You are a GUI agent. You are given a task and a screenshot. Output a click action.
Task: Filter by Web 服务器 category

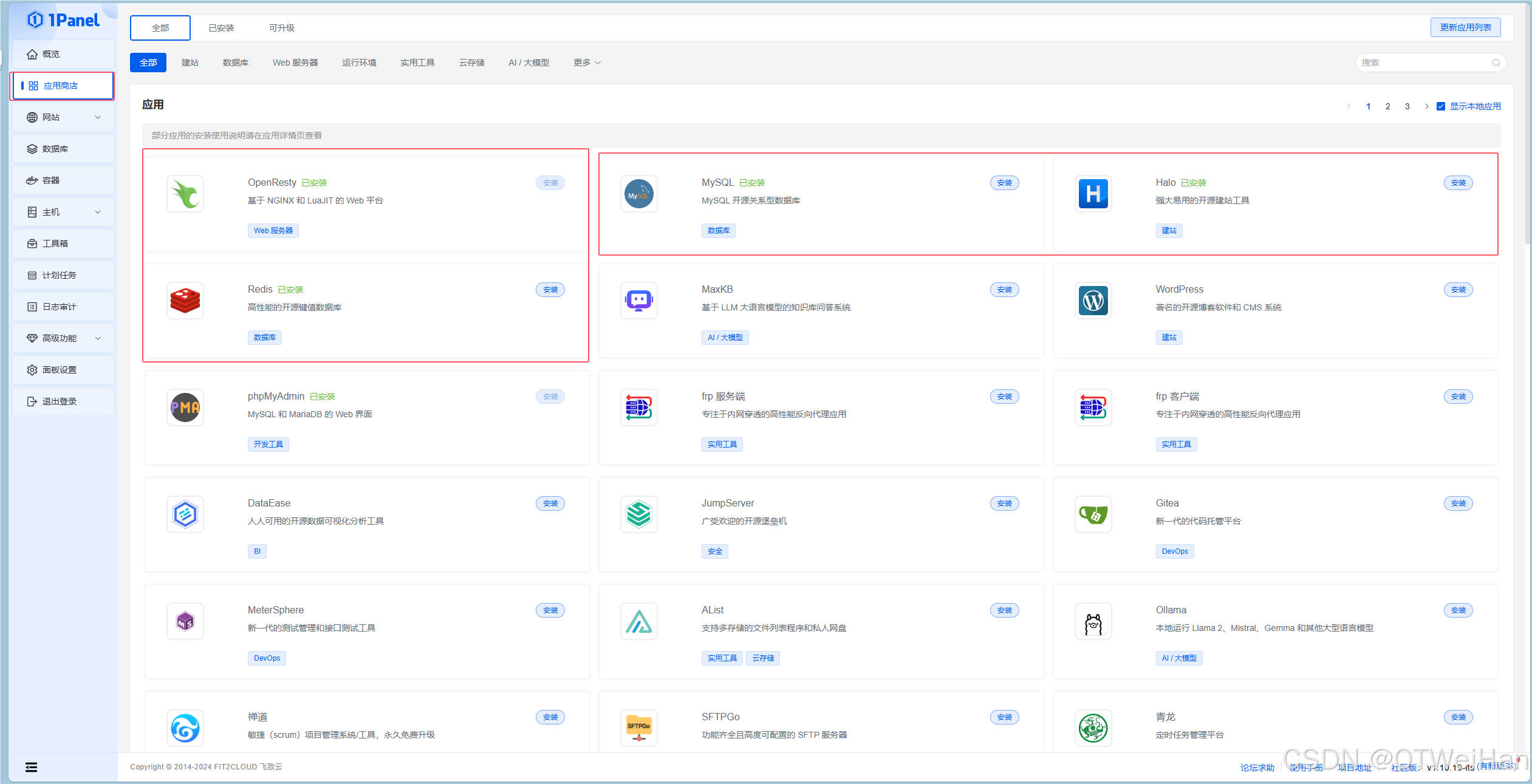pos(295,63)
